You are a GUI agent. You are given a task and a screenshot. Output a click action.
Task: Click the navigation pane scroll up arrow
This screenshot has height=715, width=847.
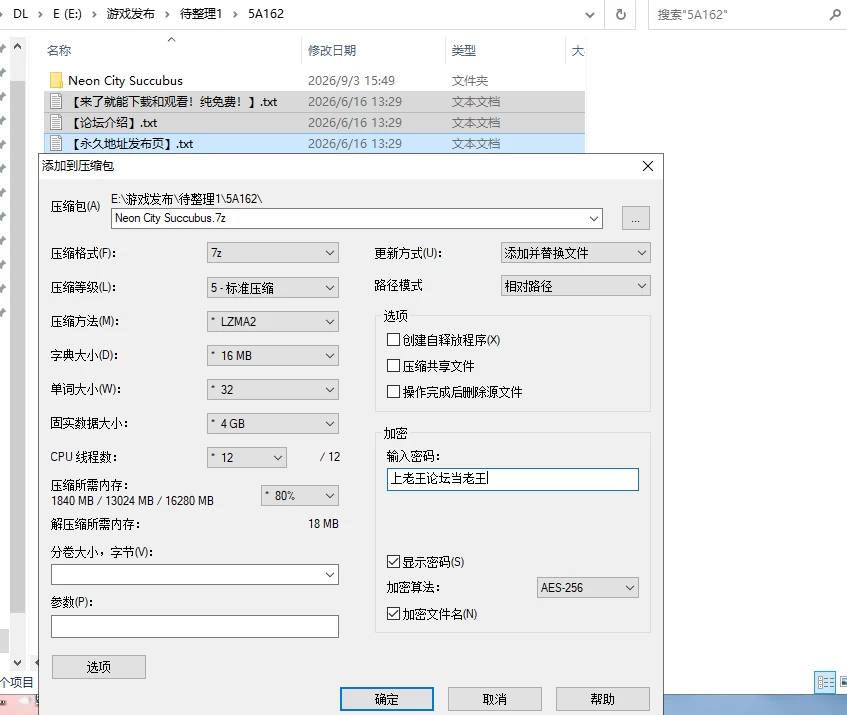pyautogui.click(x=17, y=46)
